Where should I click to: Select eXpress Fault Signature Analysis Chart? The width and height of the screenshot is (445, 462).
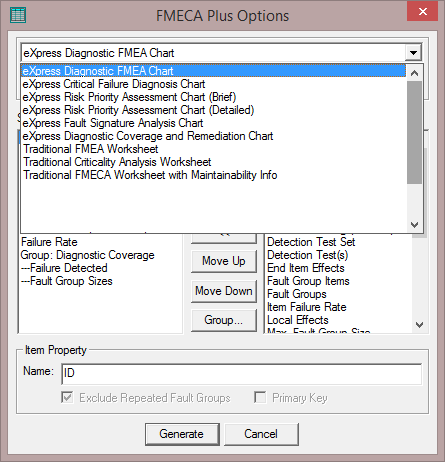[x=113, y=123]
